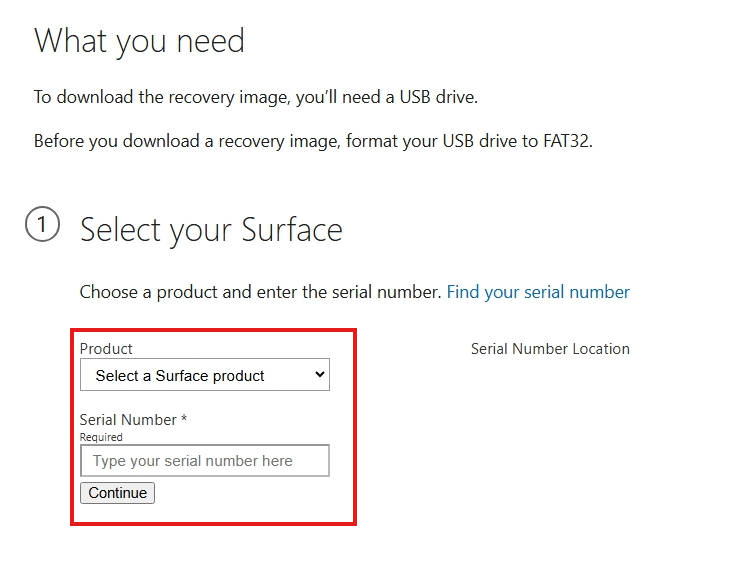
Task: Click the Serial Number * label
Action: coord(133,420)
